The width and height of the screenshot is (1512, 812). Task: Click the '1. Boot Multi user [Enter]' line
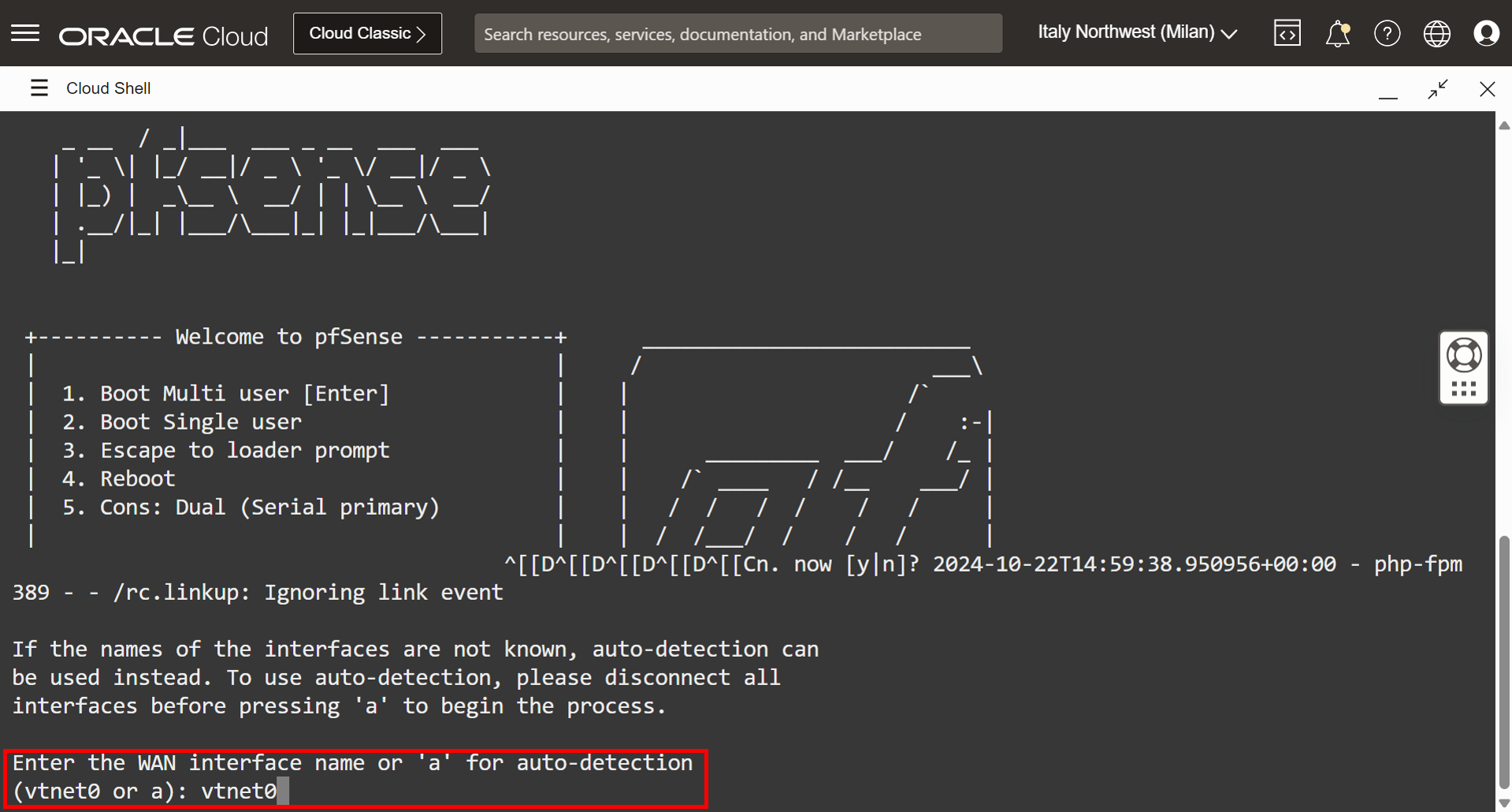[x=225, y=393]
